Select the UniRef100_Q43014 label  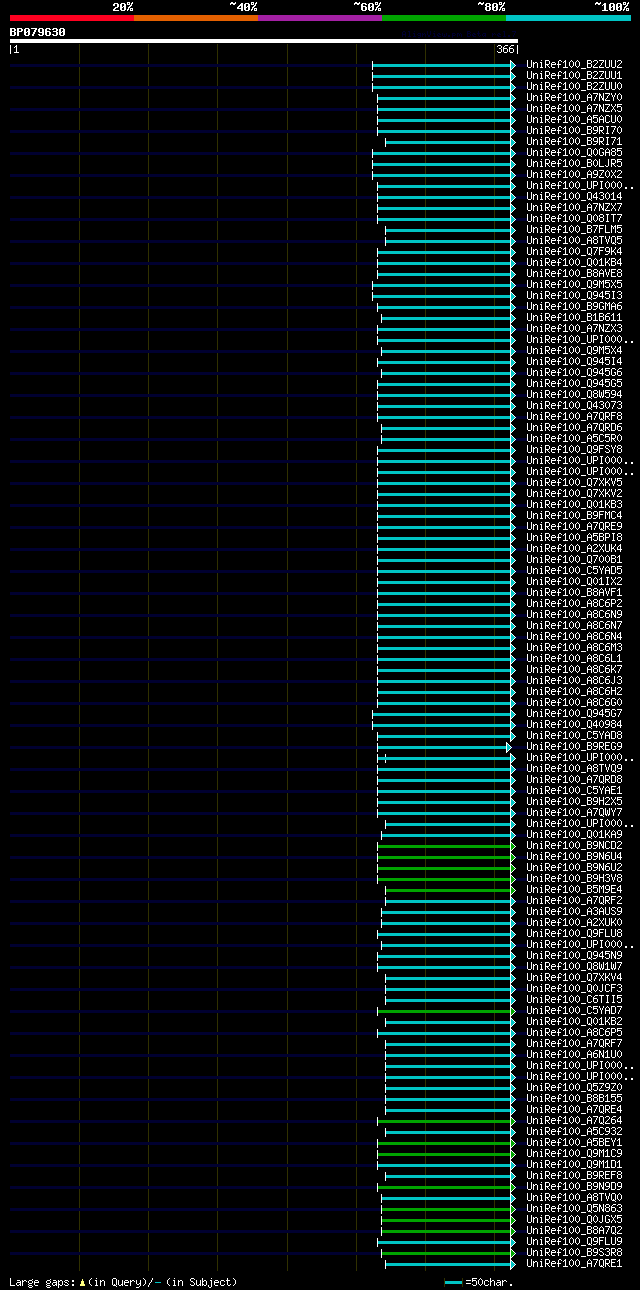tap(574, 196)
